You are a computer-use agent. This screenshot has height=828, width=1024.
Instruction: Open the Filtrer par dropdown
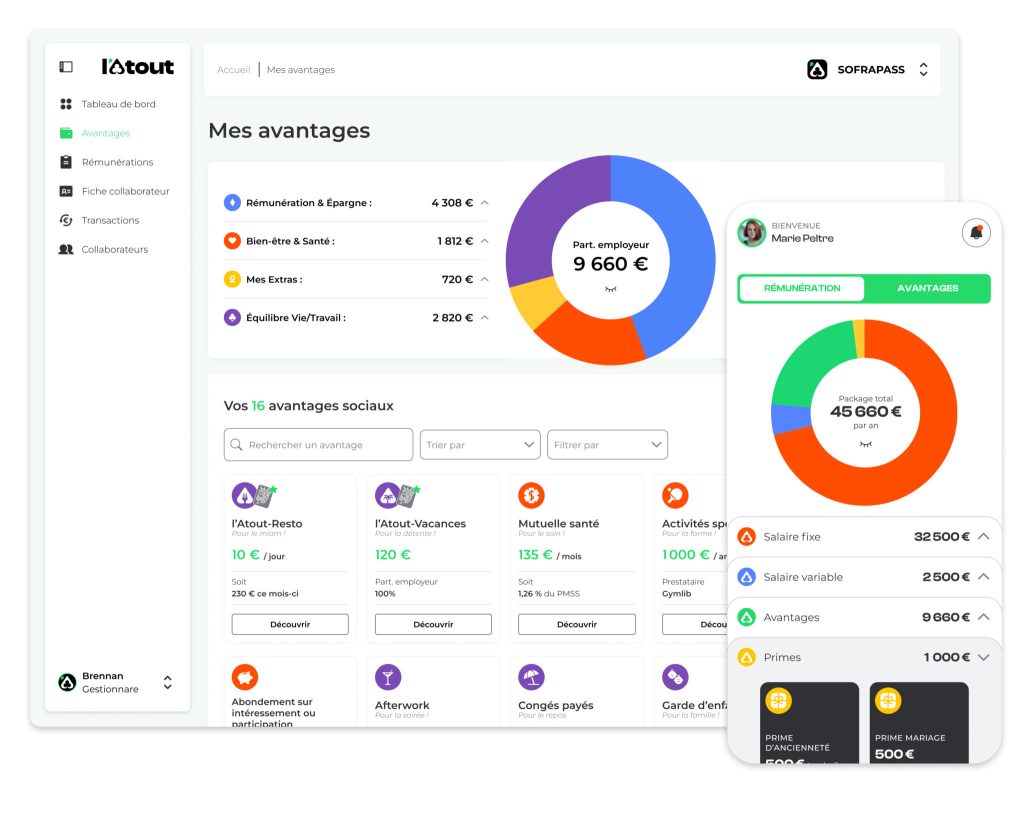pyautogui.click(x=607, y=445)
